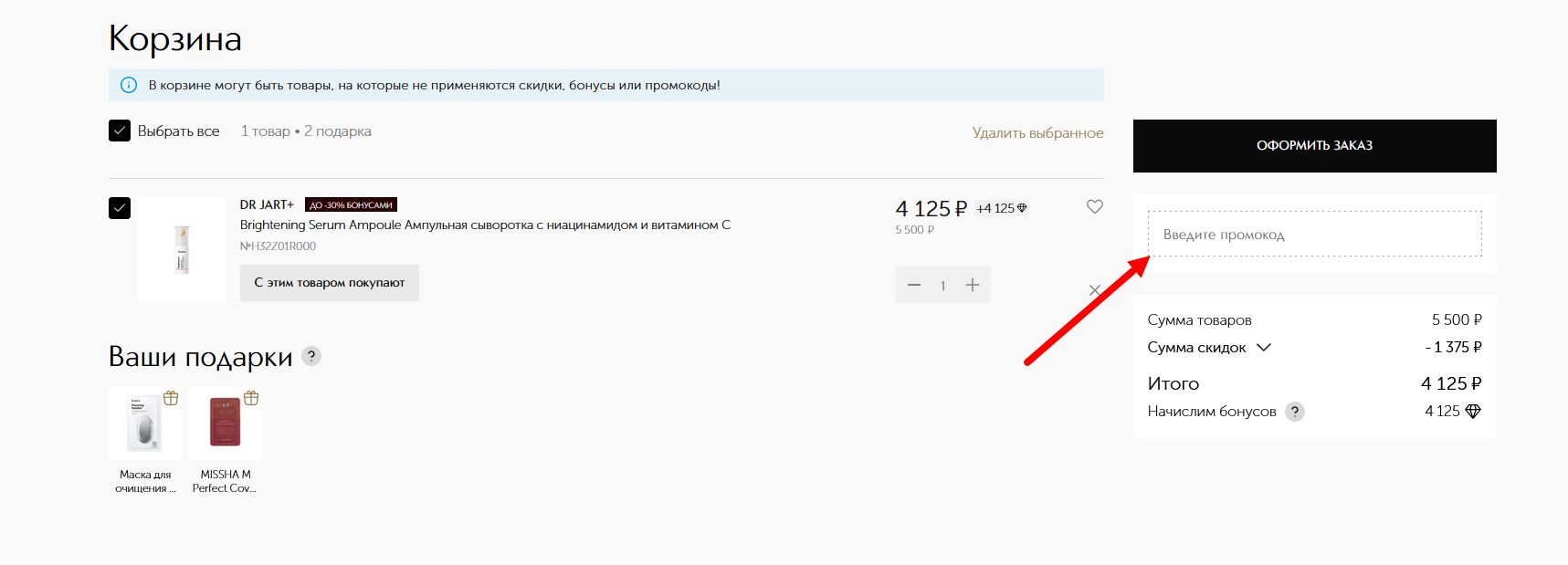Screen dimensions: 1568x565
Task: Click the Удалить выбранное link
Action: point(1037,132)
